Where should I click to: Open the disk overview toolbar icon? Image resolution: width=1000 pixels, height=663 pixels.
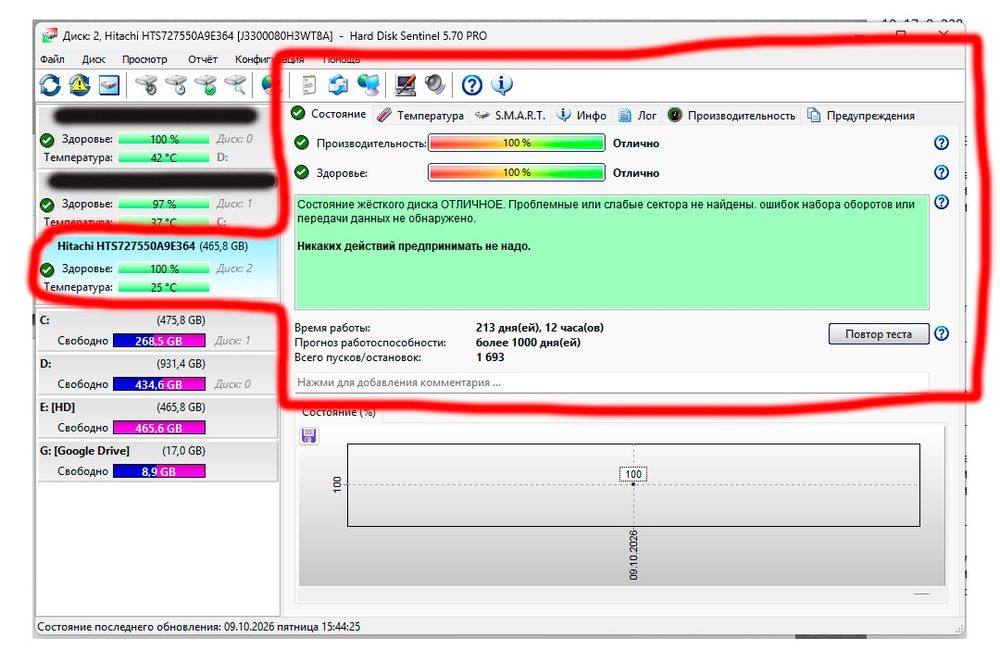click(109, 85)
